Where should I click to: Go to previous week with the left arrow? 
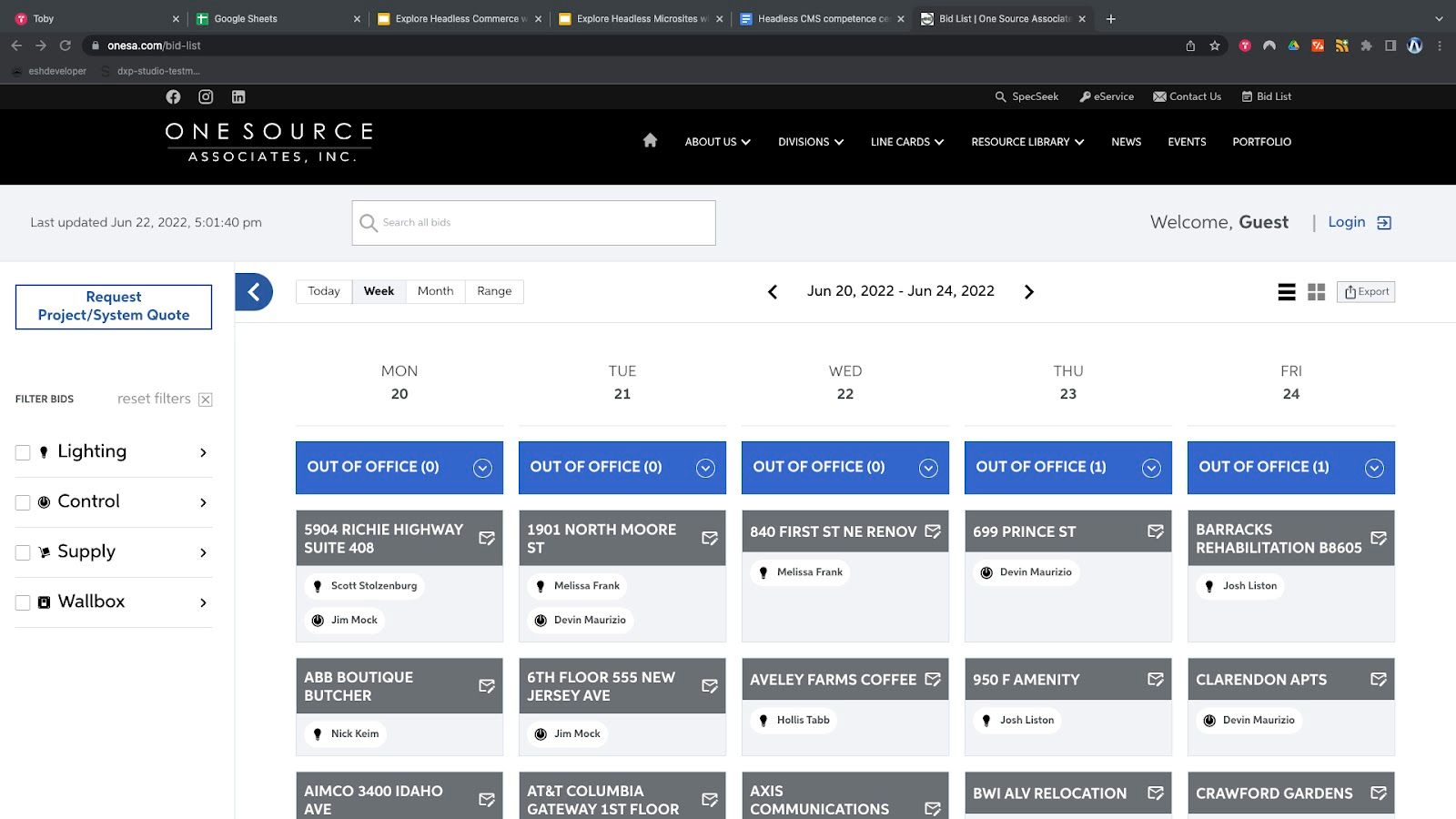(773, 292)
